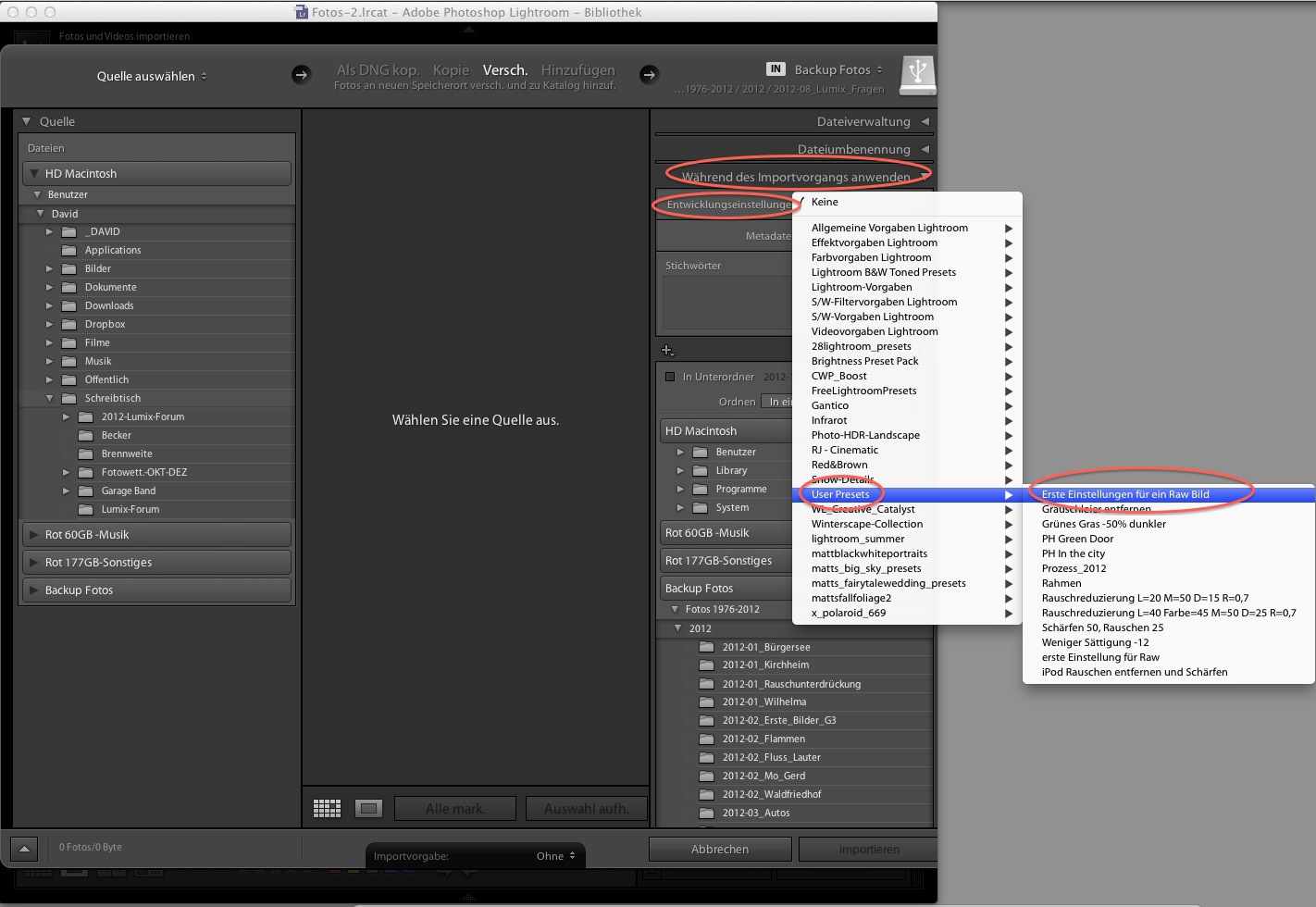This screenshot has width=1316, height=907.
Task: Expand Fotos 1976-2012 in destination tree
Action: click(x=674, y=609)
